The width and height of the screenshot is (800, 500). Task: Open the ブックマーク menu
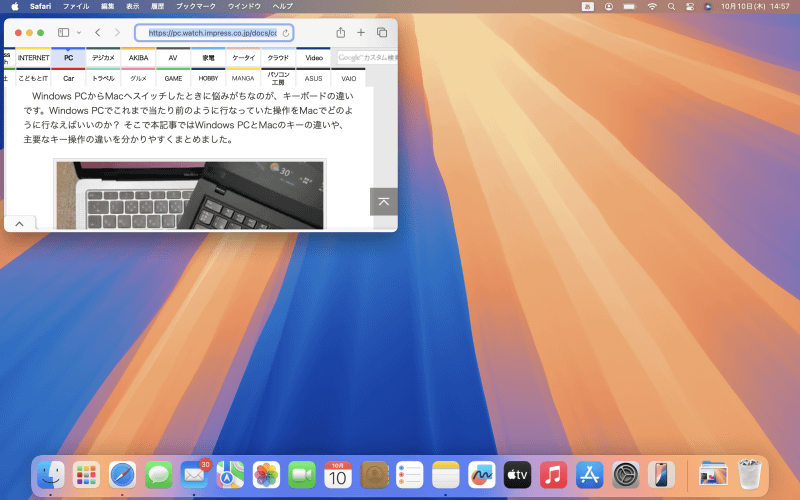[196, 6]
